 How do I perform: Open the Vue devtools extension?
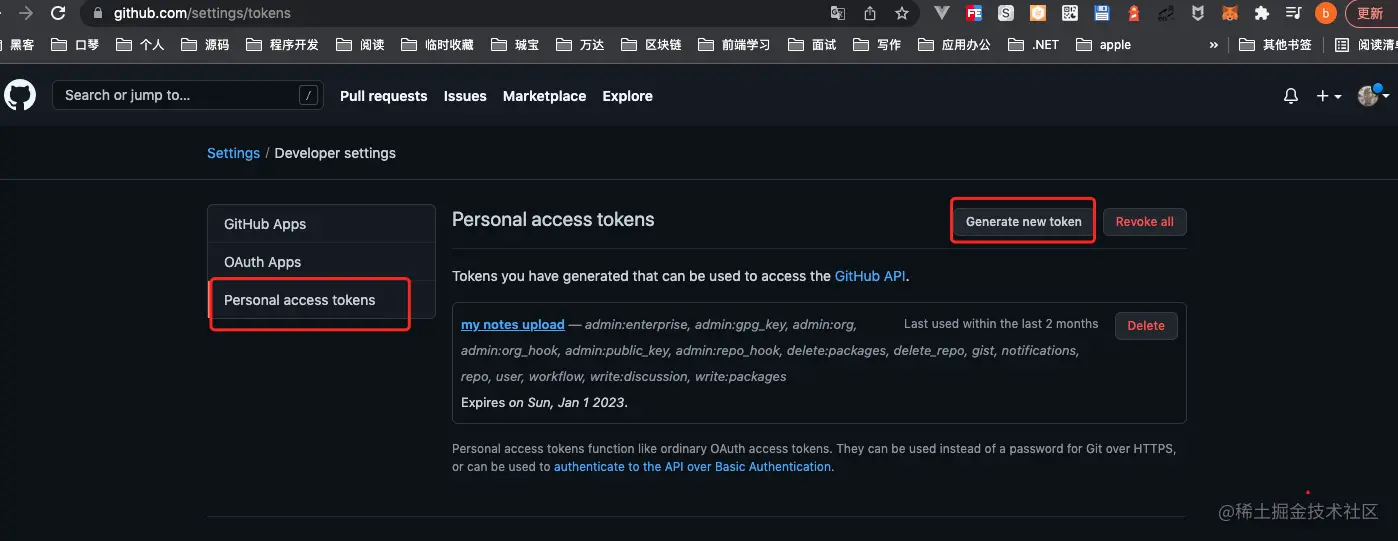point(942,13)
